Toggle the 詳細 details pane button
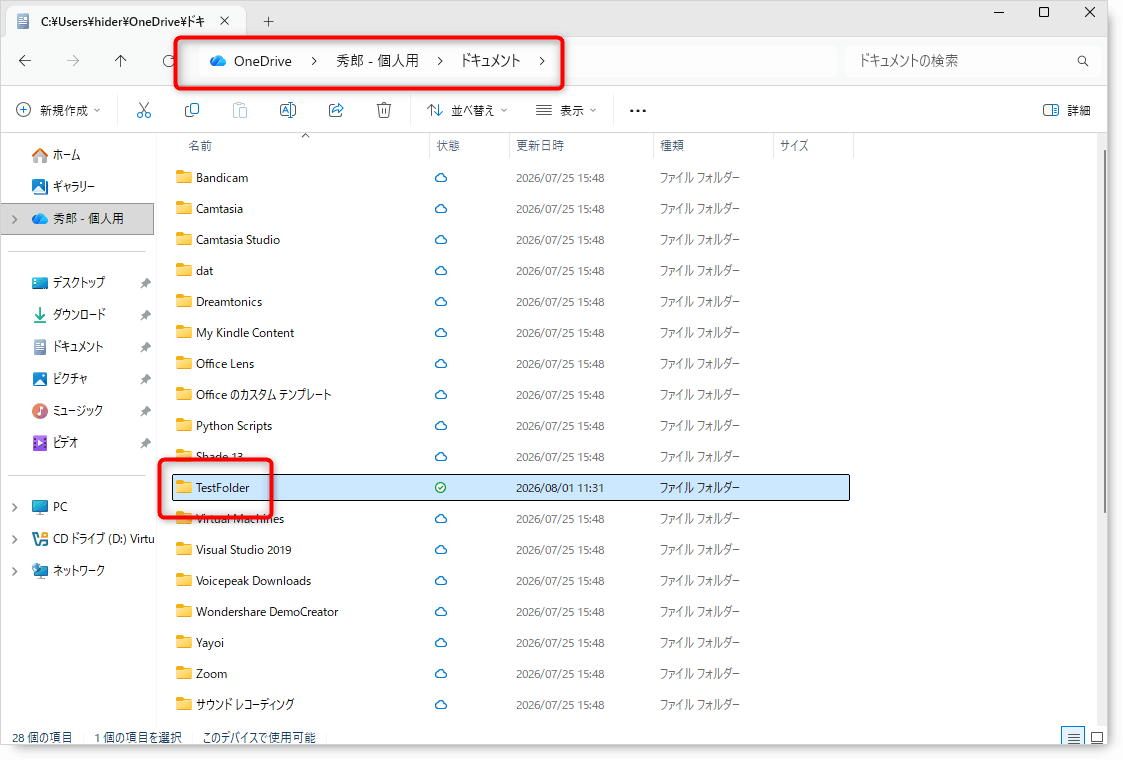This screenshot has height=760, width=1123. click(x=1066, y=110)
